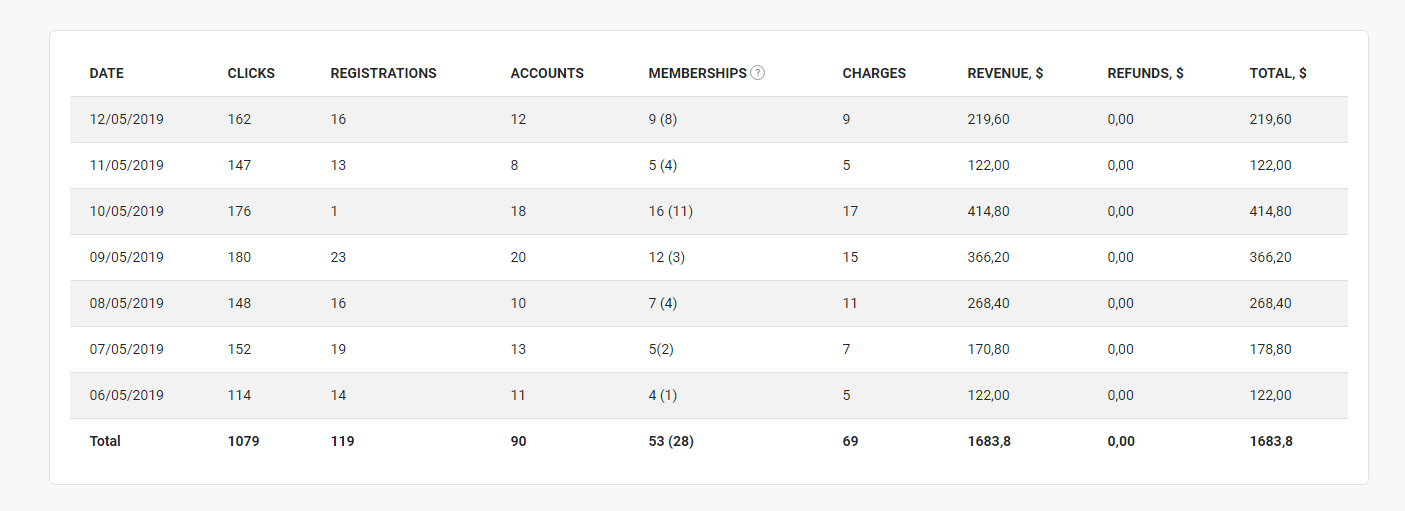Click the Memberships help question mark icon
Viewport: 1405px width, 511px height.
758,73
